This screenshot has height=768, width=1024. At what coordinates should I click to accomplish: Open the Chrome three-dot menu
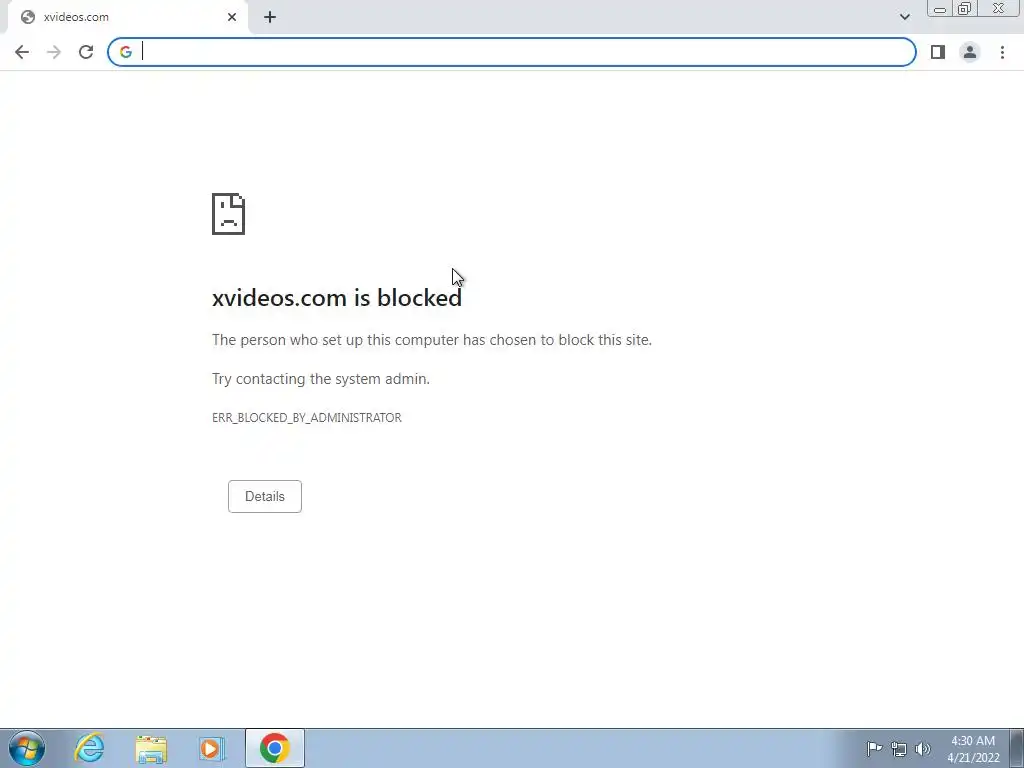pyautogui.click(x=1002, y=52)
